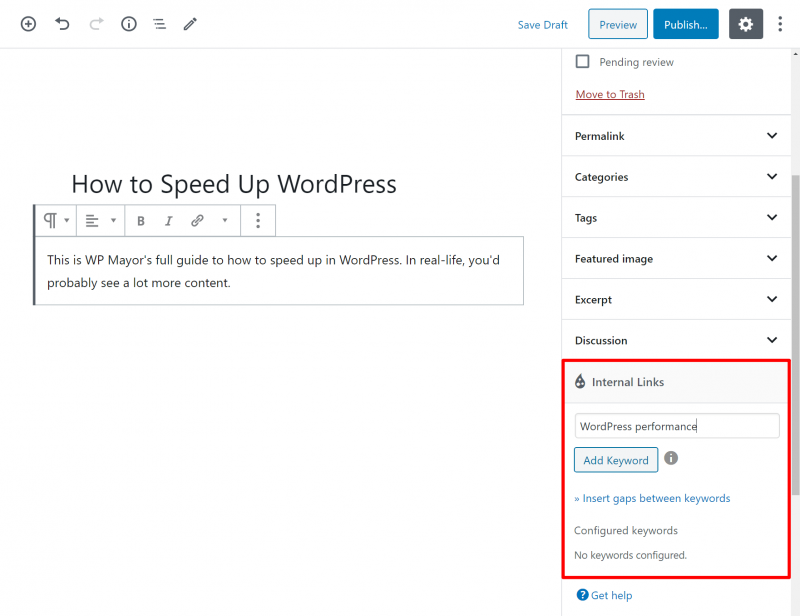800x616 pixels.
Task: Collapse the Internal Links panel header
Action: [x=676, y=382]
